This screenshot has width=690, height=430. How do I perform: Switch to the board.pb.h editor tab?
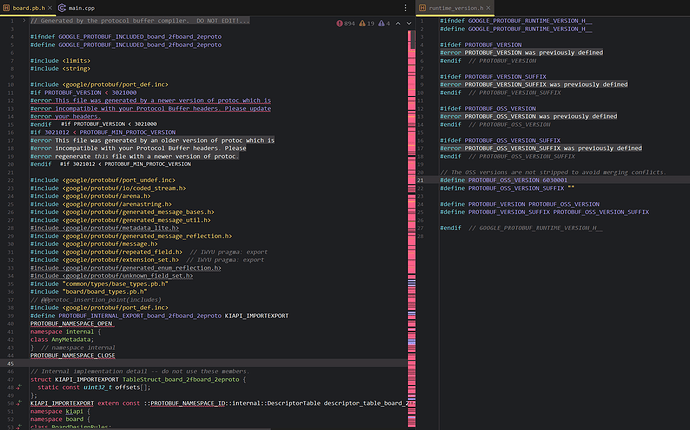(x=28, y=8)
